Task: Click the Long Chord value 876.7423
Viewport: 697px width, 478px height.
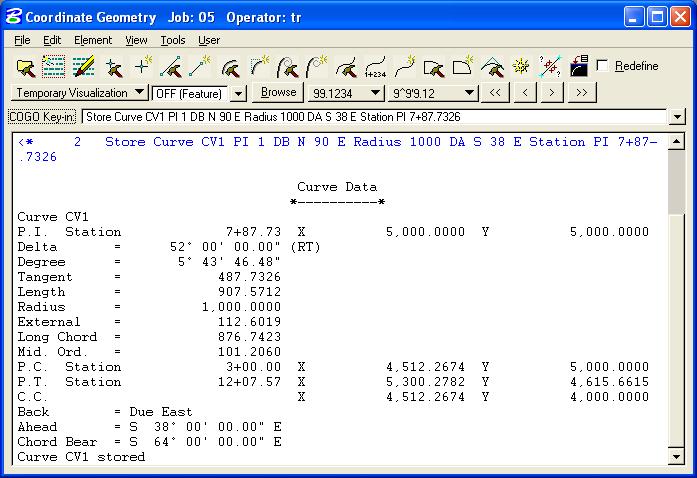Action: point(249,337)
